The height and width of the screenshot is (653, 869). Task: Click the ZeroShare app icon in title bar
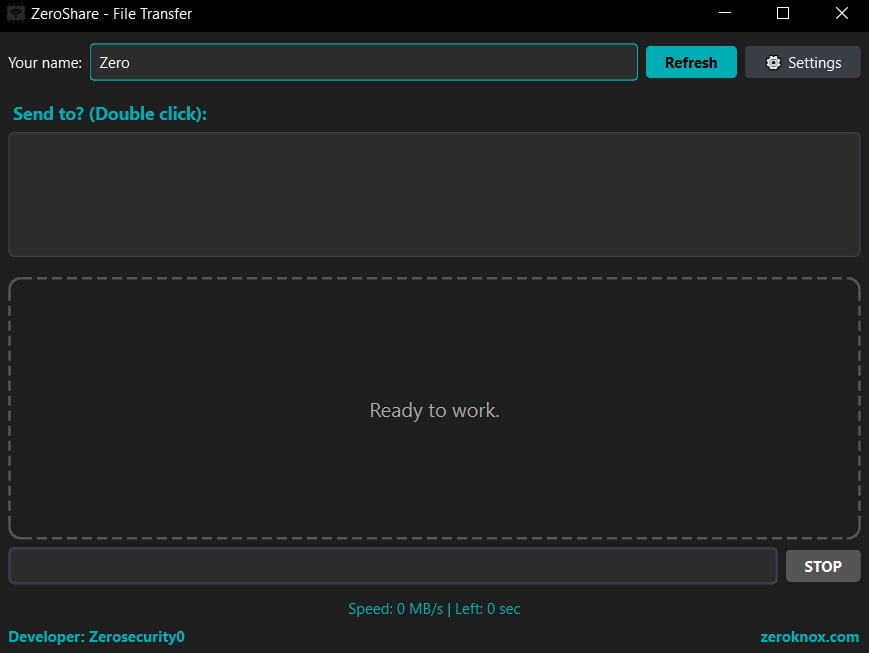pyautogui.click(x=15, y=14)
